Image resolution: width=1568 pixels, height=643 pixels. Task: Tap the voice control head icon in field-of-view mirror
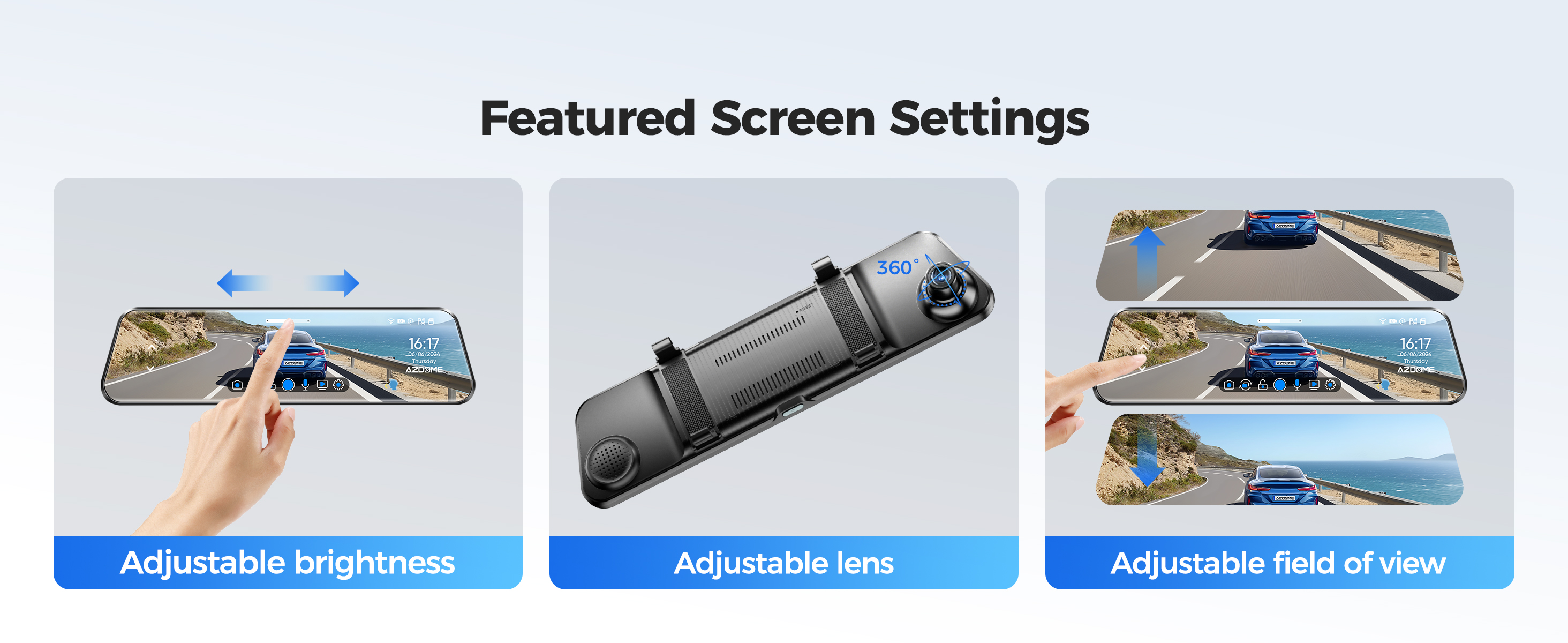point(1385,385)
